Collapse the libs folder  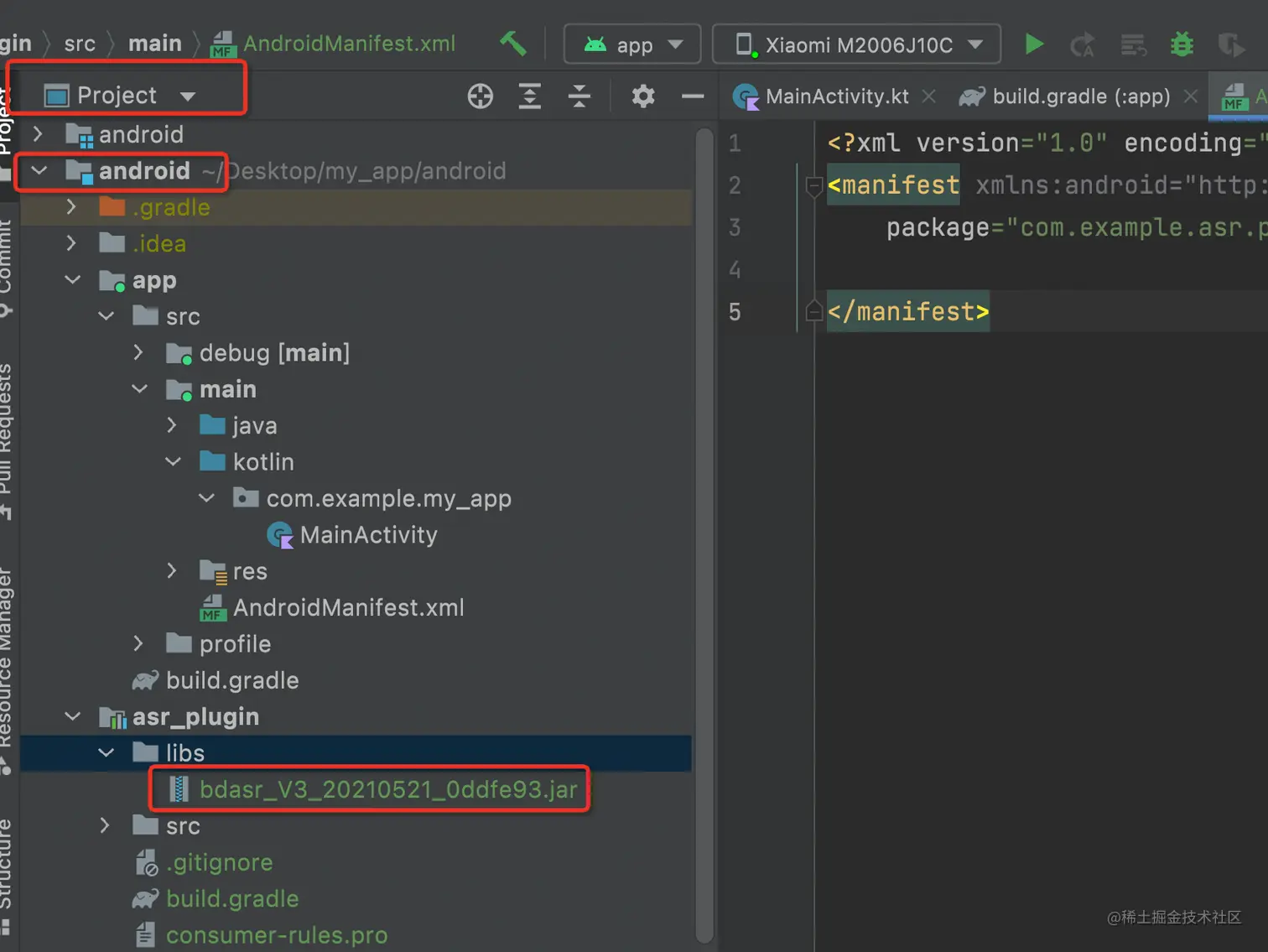click(107, 753)
